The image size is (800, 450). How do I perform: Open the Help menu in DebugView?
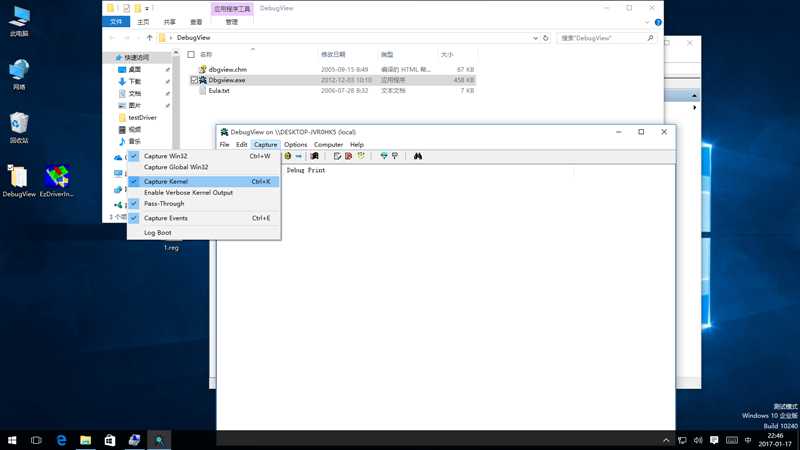coord(357,144)
